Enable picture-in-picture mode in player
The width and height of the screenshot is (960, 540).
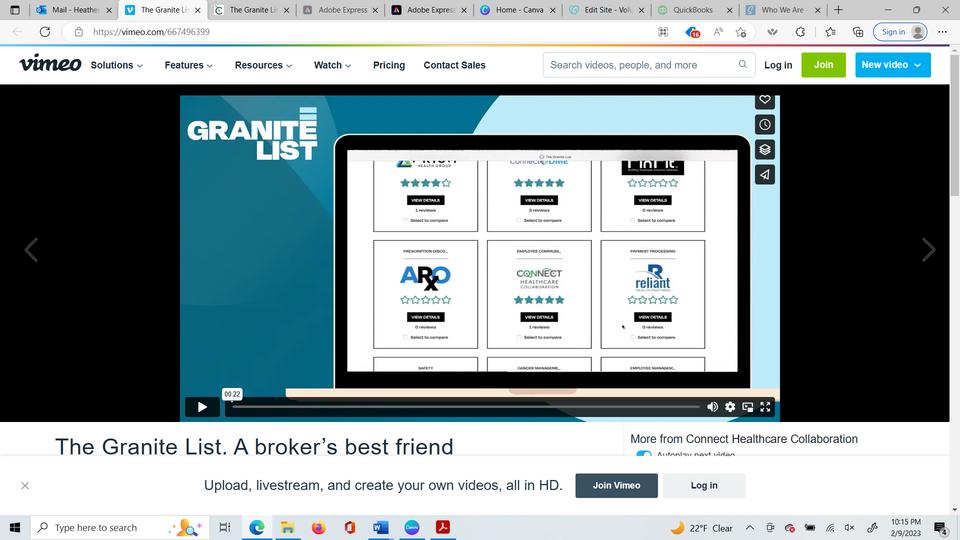click(748, 407)
